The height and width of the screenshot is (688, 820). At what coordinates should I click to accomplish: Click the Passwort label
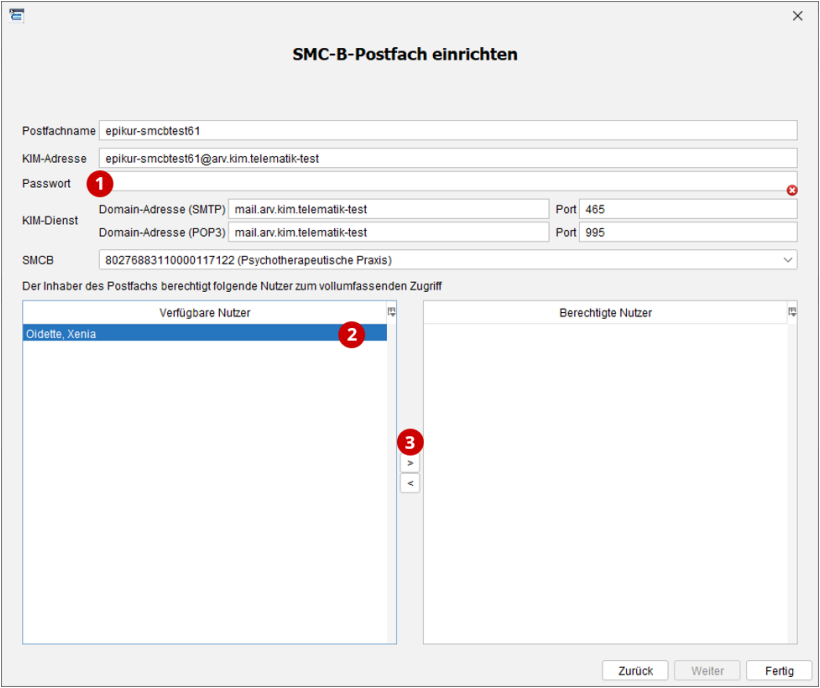click(46, 184)
